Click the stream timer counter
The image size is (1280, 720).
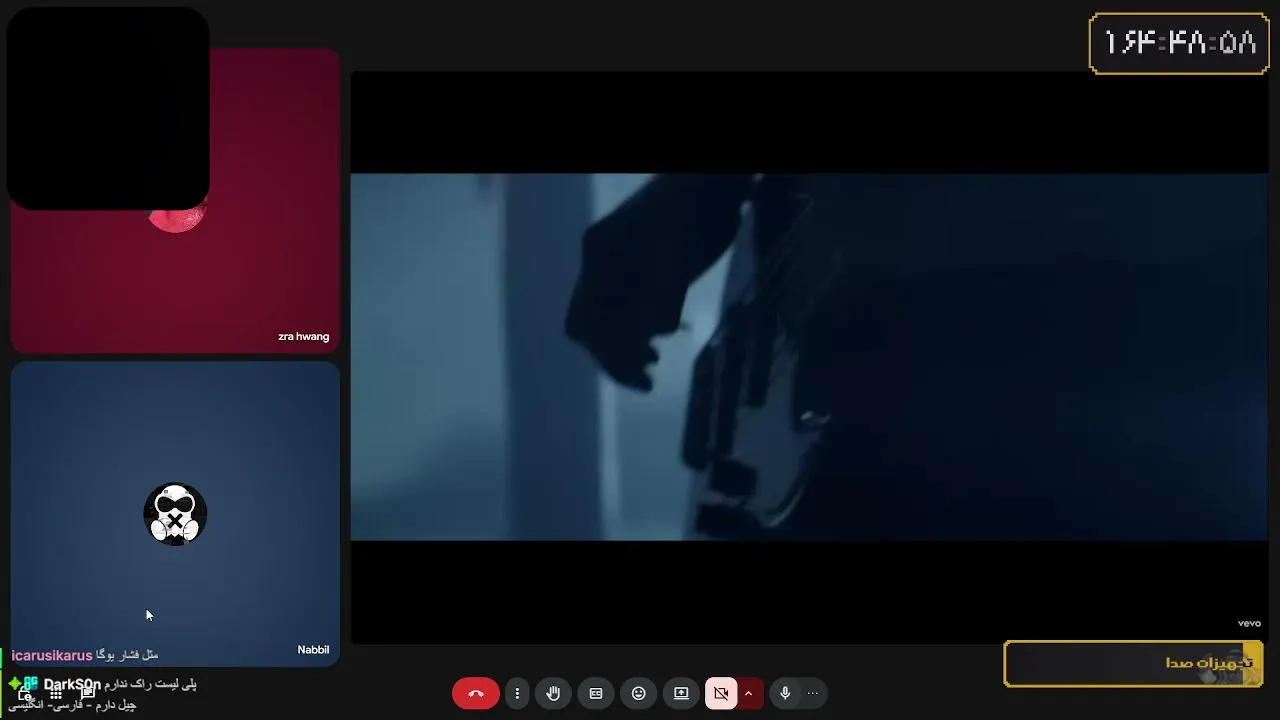pyautogui.click(x=1179, y=43)
